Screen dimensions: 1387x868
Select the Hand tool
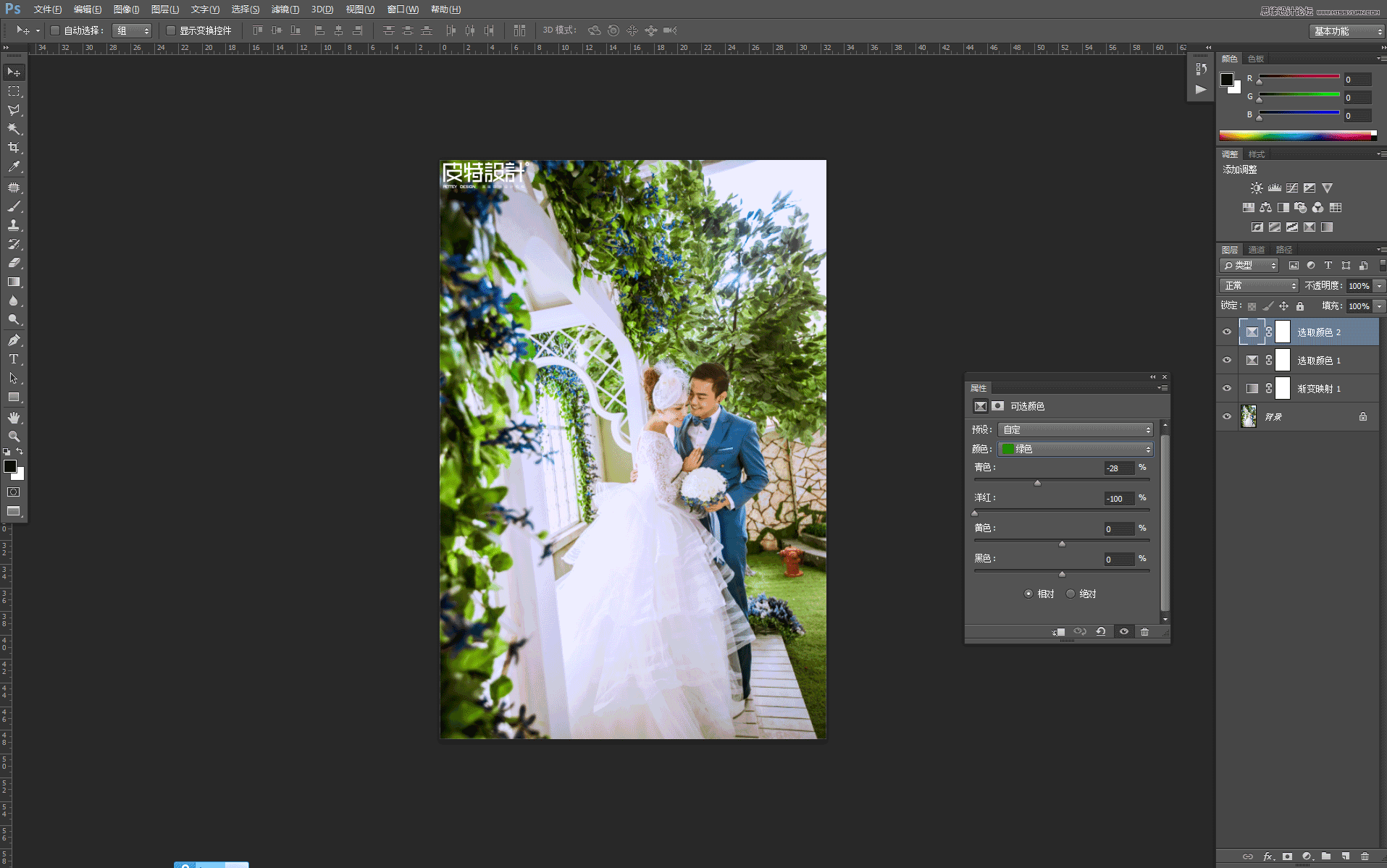14,418
